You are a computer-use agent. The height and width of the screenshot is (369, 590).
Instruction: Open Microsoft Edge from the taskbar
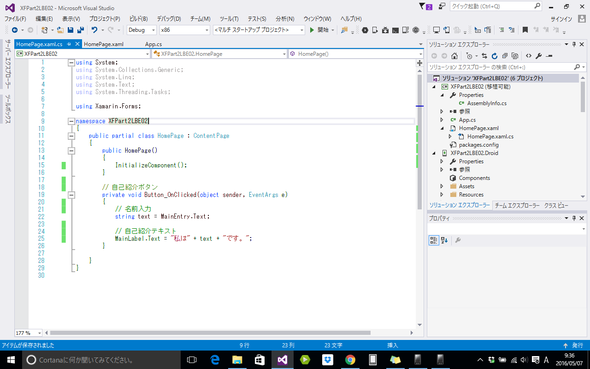(215, 360)
